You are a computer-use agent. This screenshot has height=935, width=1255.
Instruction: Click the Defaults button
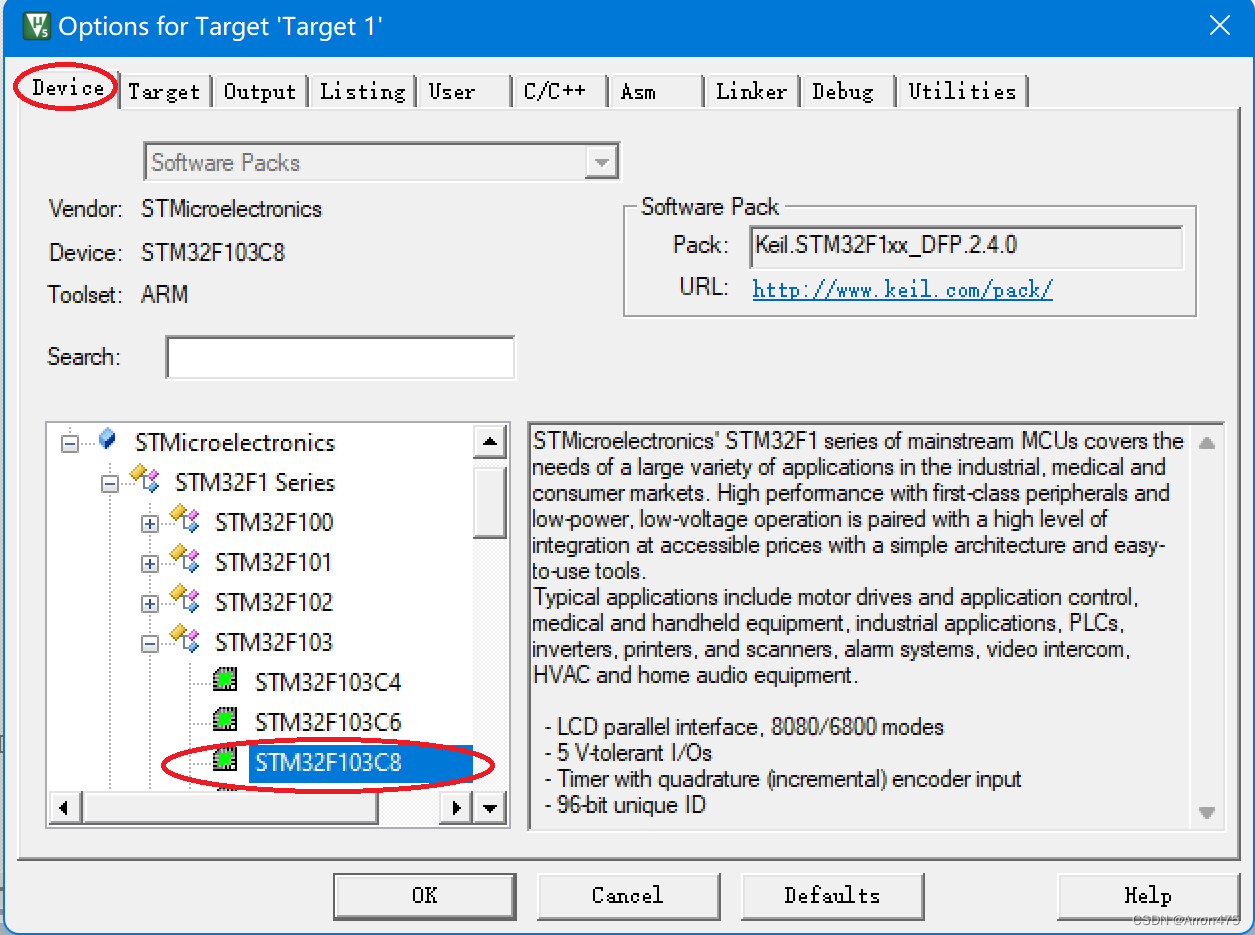832,895
